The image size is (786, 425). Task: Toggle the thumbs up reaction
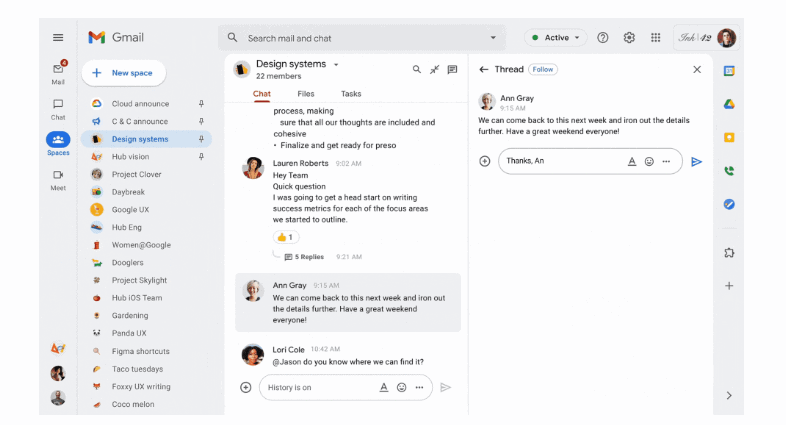pyautogui.click(x=286, y=237)
